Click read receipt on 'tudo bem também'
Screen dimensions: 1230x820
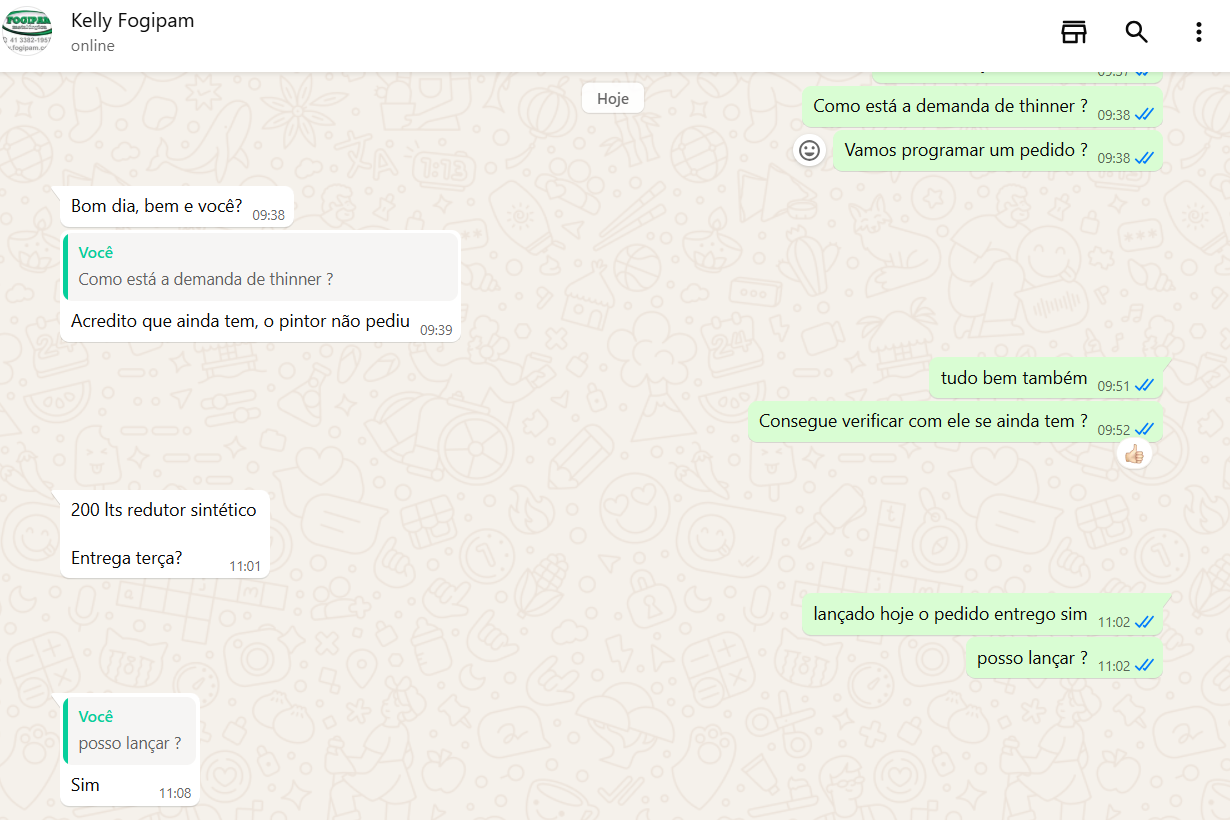pyautogui.click(x=1144, y=385)
